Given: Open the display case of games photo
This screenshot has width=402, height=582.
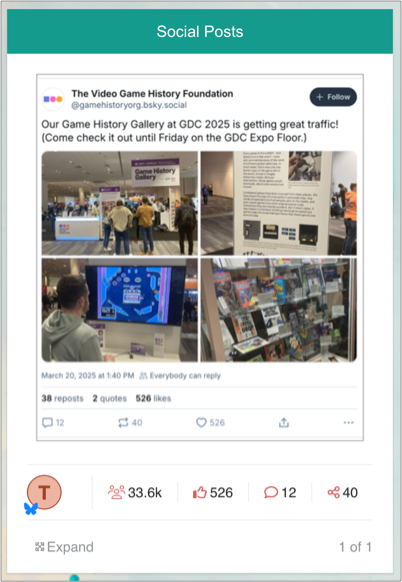Looking at the screenshot, I should [279, 310].
